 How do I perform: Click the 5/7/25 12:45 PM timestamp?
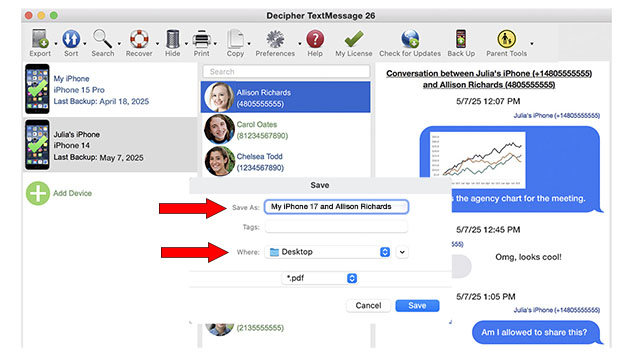(488, 230)
